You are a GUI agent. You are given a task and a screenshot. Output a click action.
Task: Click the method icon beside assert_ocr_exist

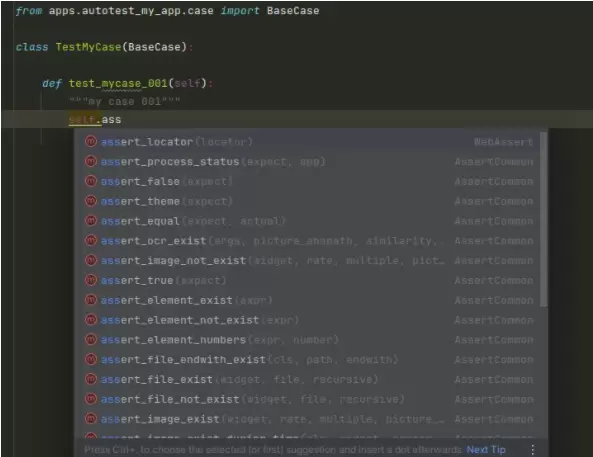(x=91, y=240)
